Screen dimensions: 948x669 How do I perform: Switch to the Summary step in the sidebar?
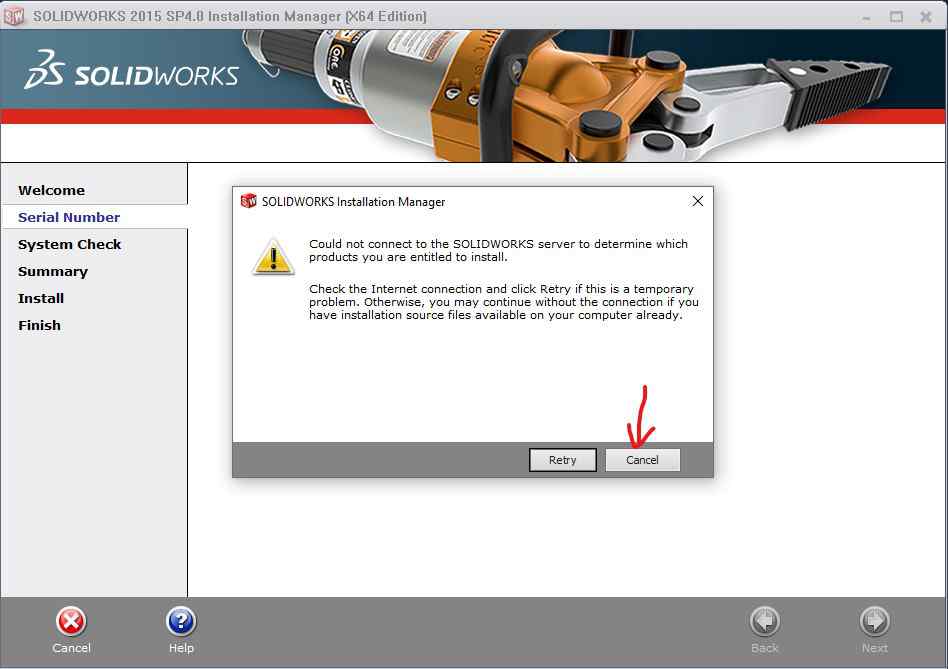coord(53,271)
